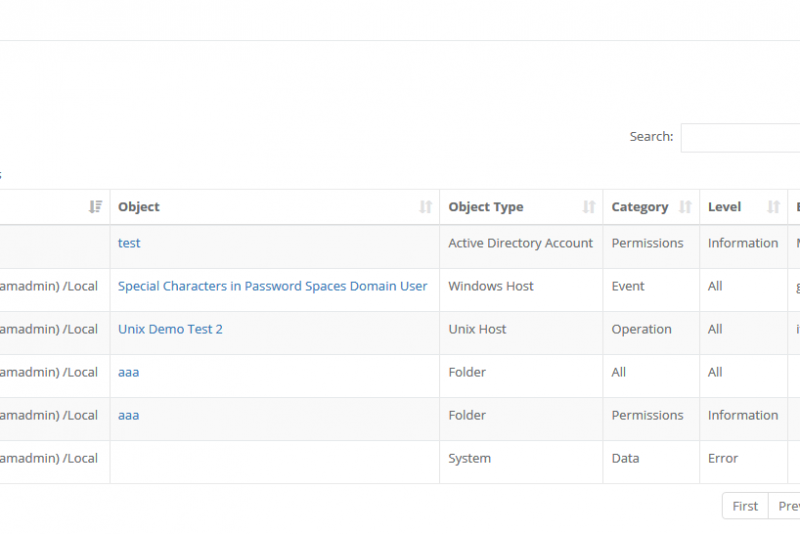Open the "test" object link
The image size is (800, 534).
129,243
